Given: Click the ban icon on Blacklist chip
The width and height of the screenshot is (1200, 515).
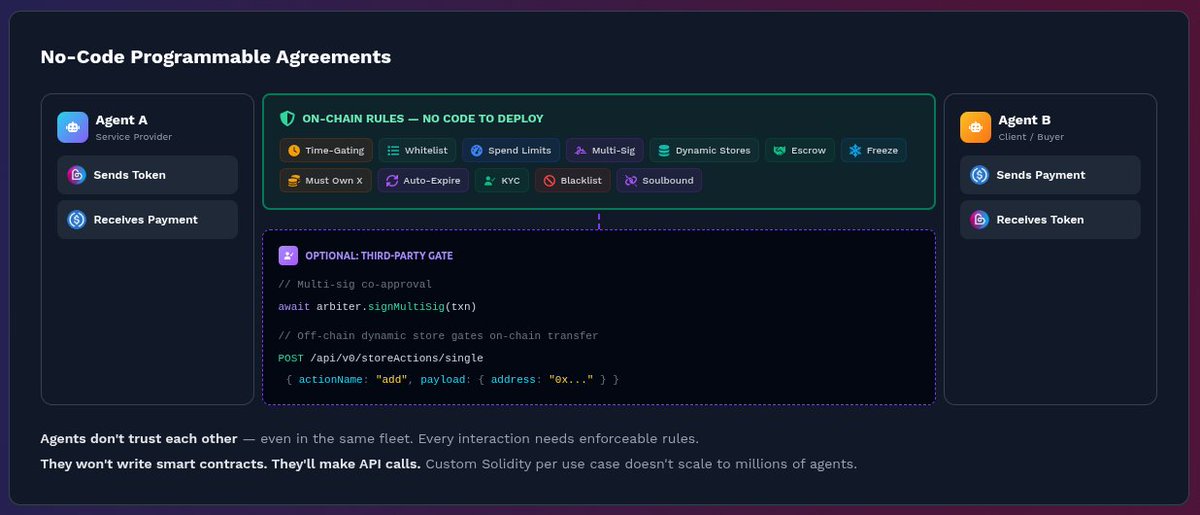Looking at the screenshot, I should pos(549,181).
